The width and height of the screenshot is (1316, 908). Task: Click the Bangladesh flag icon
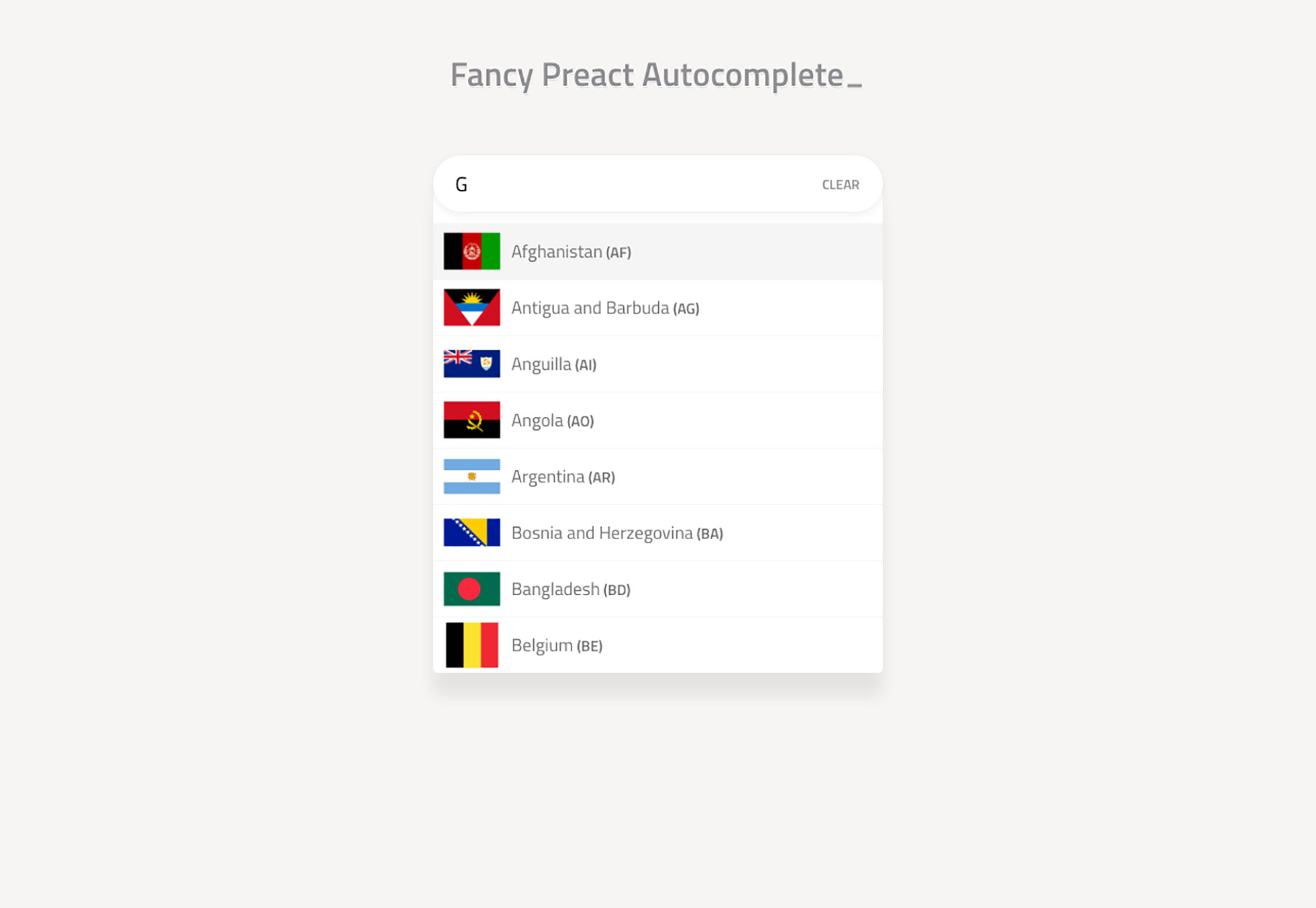coord(472,589)
